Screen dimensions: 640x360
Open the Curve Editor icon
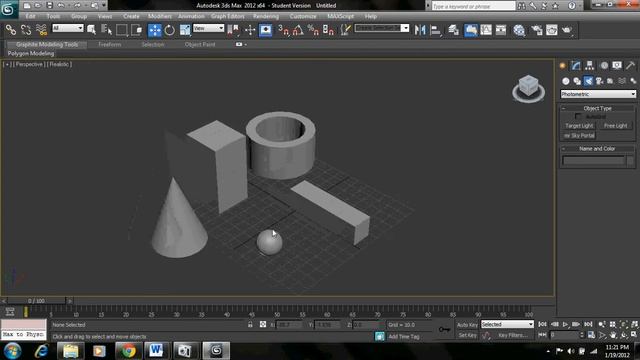[x=486, y=30]
